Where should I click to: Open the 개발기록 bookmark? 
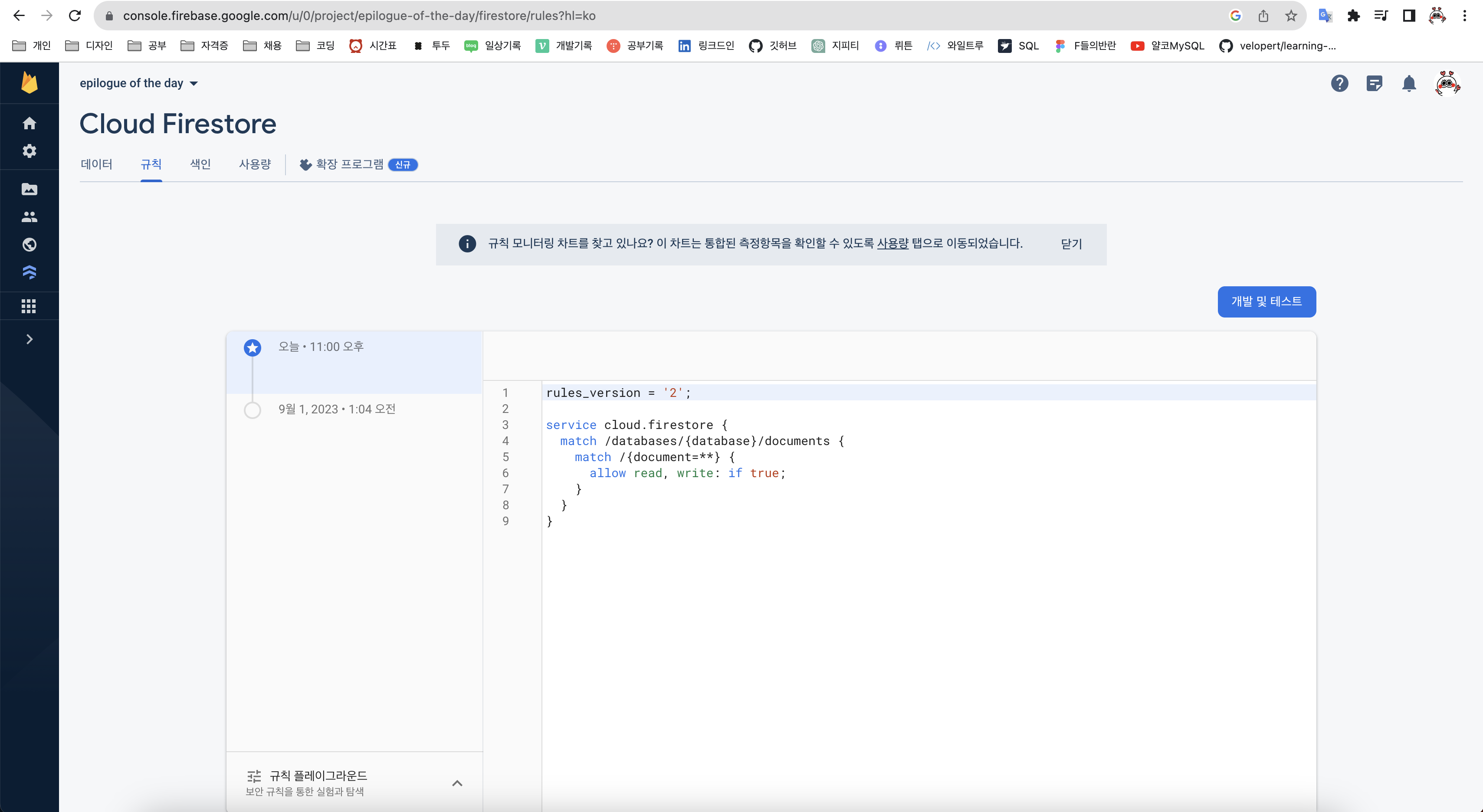click(564, 46)
